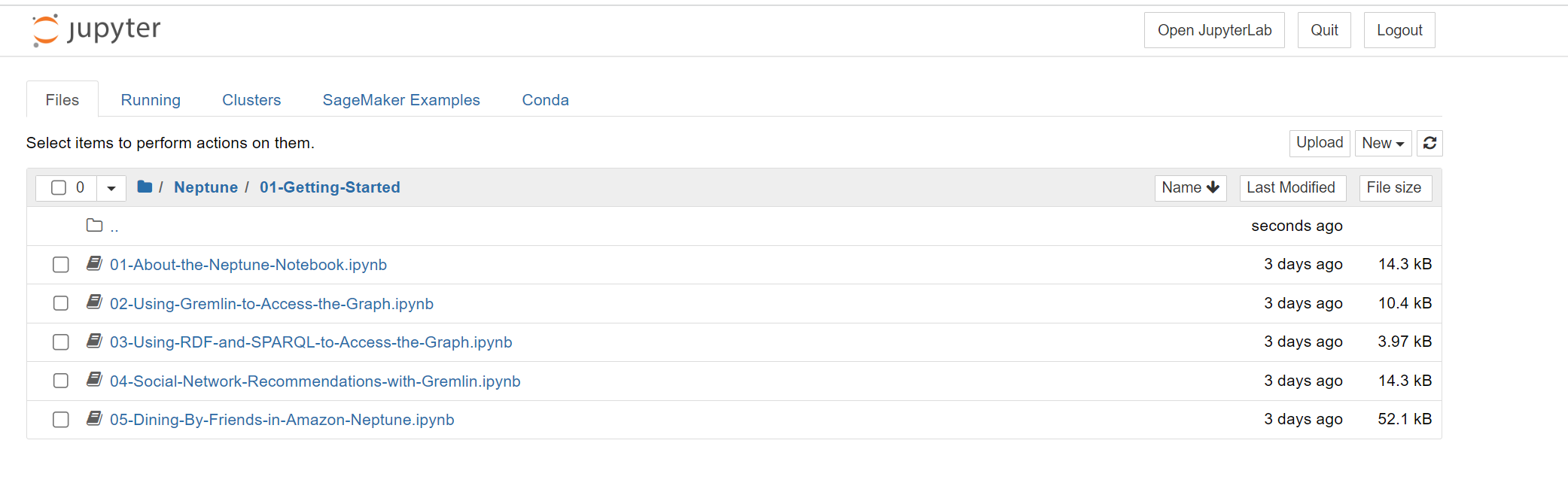Navigate to Neptune breadcrumb folder

206,187
